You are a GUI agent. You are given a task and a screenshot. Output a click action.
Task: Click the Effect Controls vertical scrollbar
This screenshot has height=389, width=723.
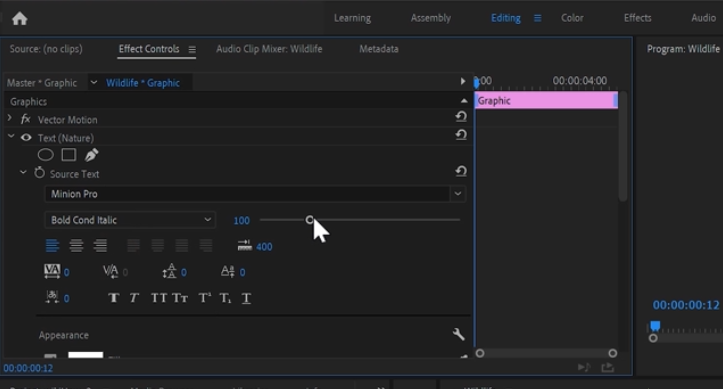click(623, 147)
